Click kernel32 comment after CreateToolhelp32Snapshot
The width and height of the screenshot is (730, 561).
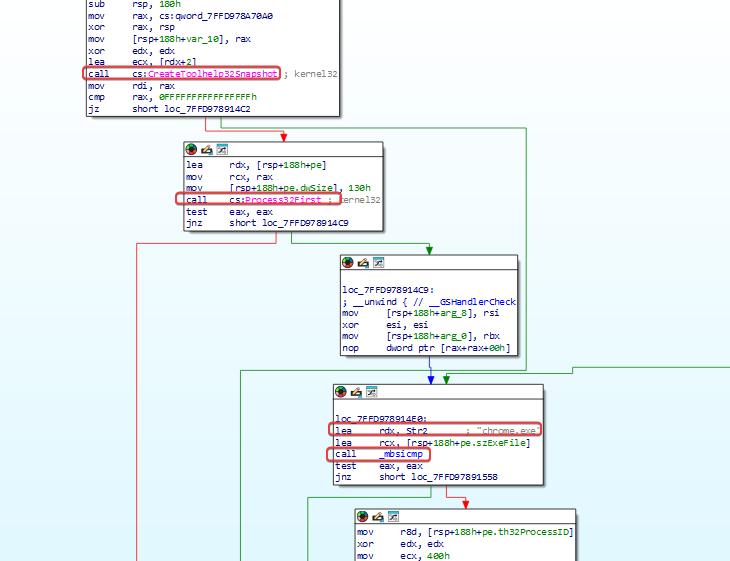point(316,74)
